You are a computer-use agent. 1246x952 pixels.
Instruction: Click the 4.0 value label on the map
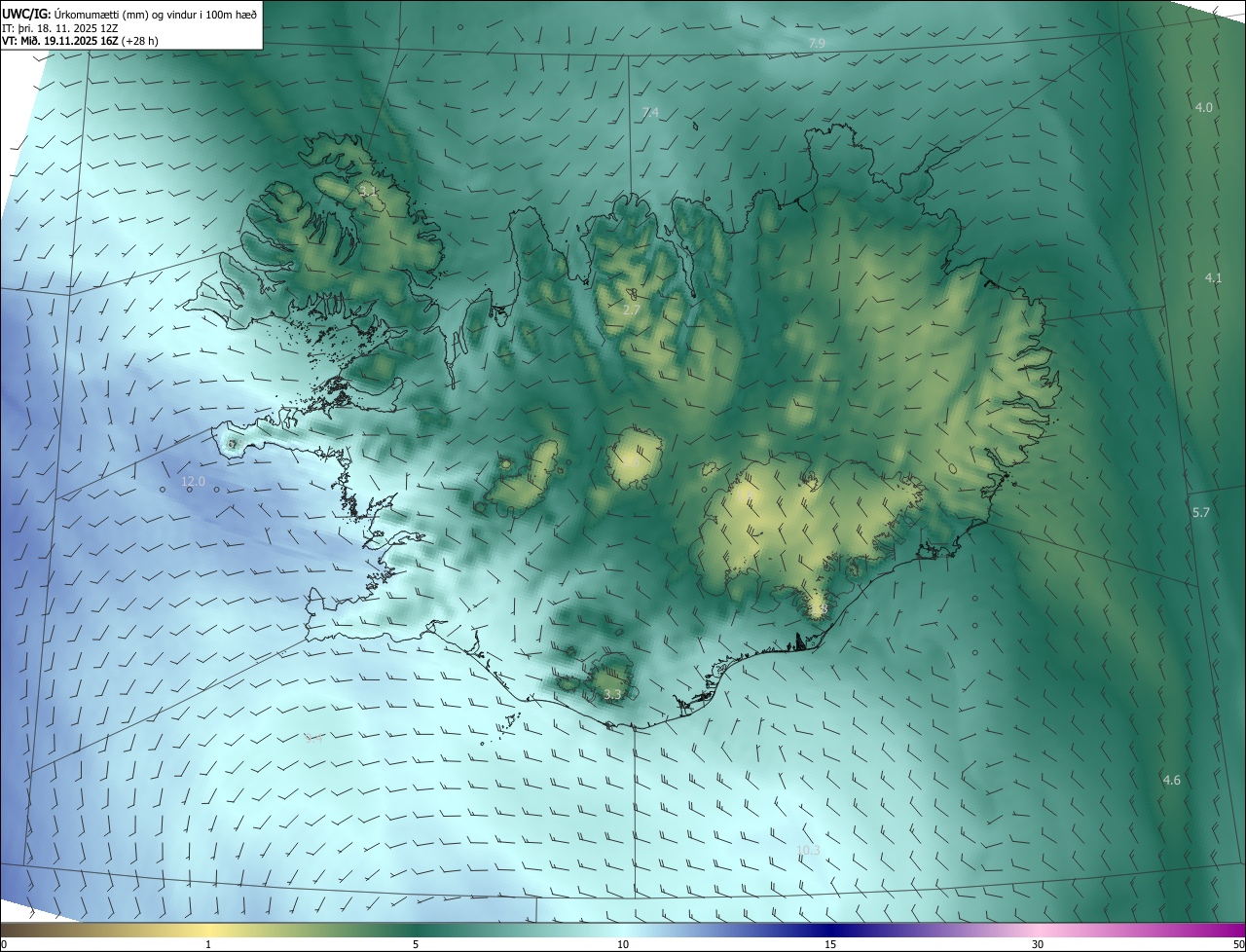click(1203, 107)
